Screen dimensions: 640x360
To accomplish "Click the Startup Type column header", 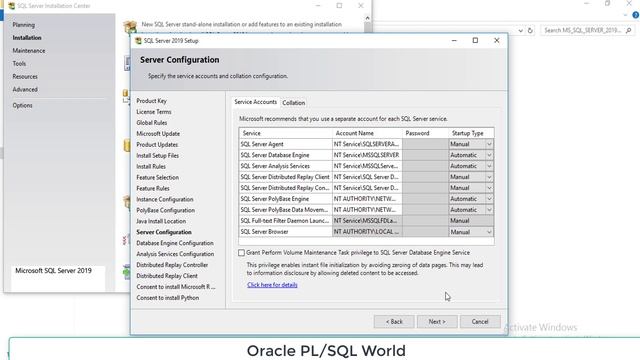I will 471,133.
